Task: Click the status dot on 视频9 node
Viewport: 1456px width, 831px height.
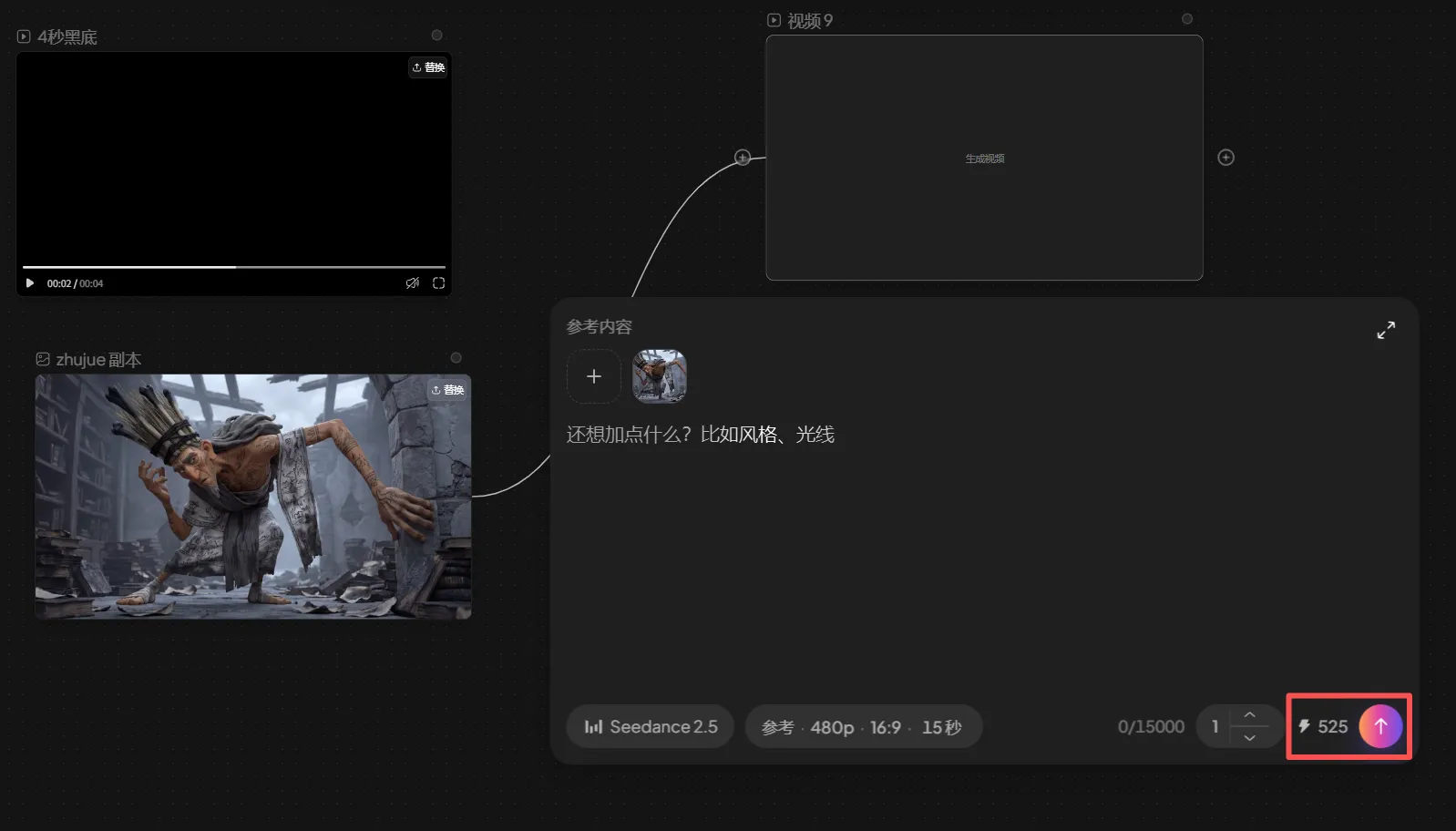Action: (x=1187, y=19)
